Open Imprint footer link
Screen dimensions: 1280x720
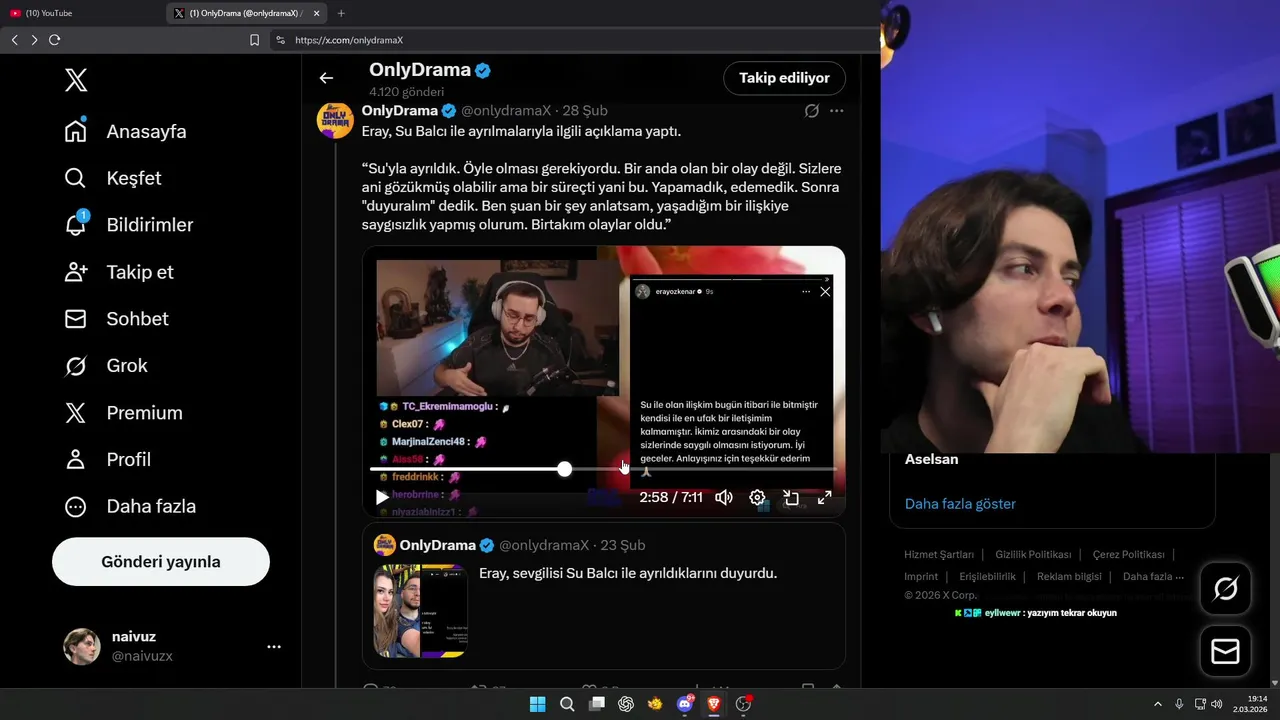click(921, 577)
